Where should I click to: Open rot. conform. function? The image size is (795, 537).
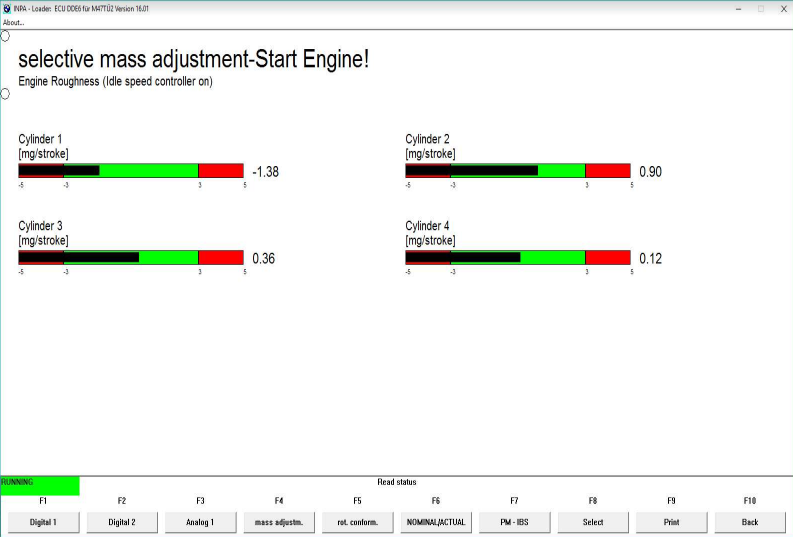tap(357, 522)
